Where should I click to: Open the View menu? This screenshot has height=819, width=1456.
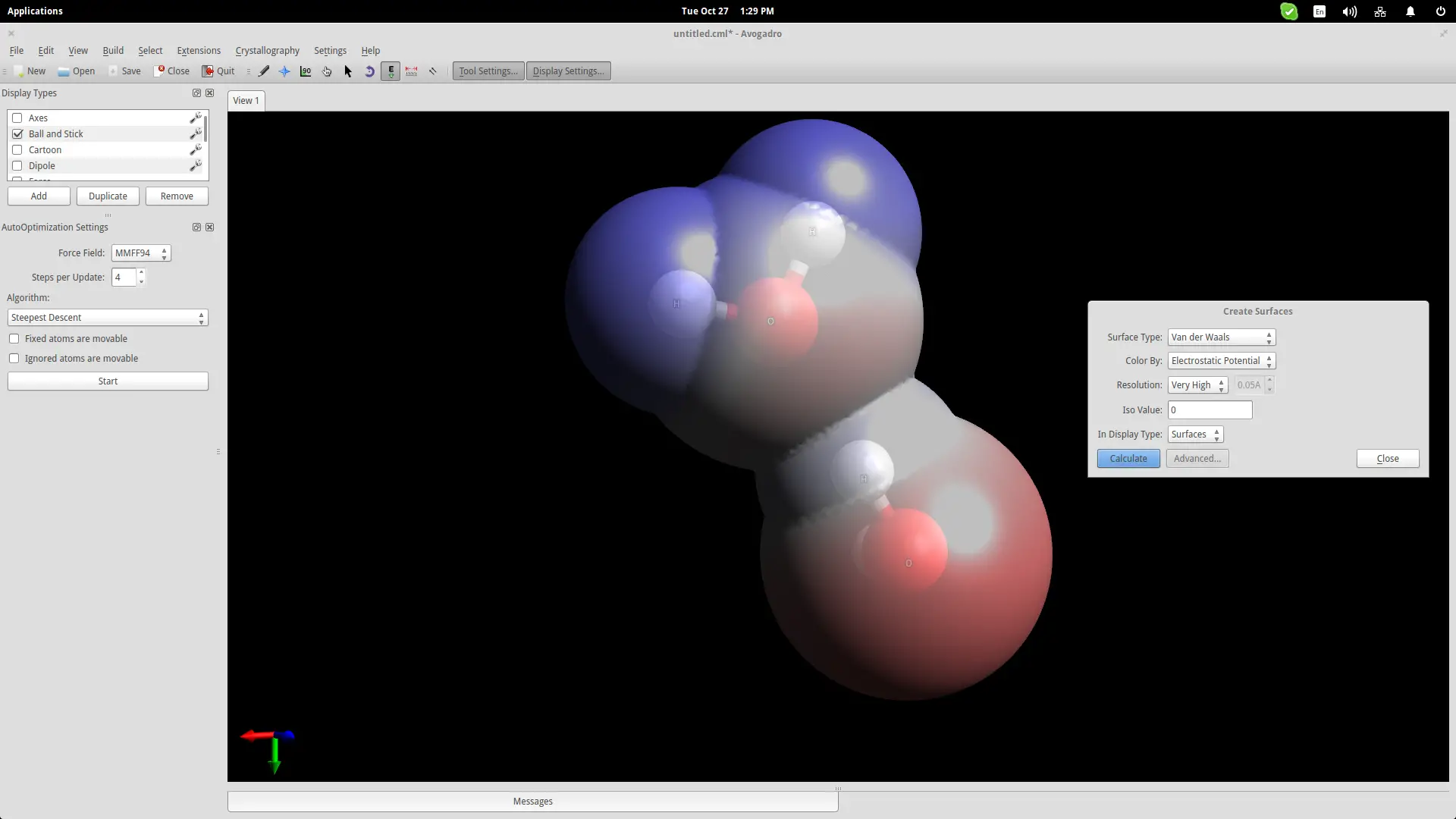(78, 51)
